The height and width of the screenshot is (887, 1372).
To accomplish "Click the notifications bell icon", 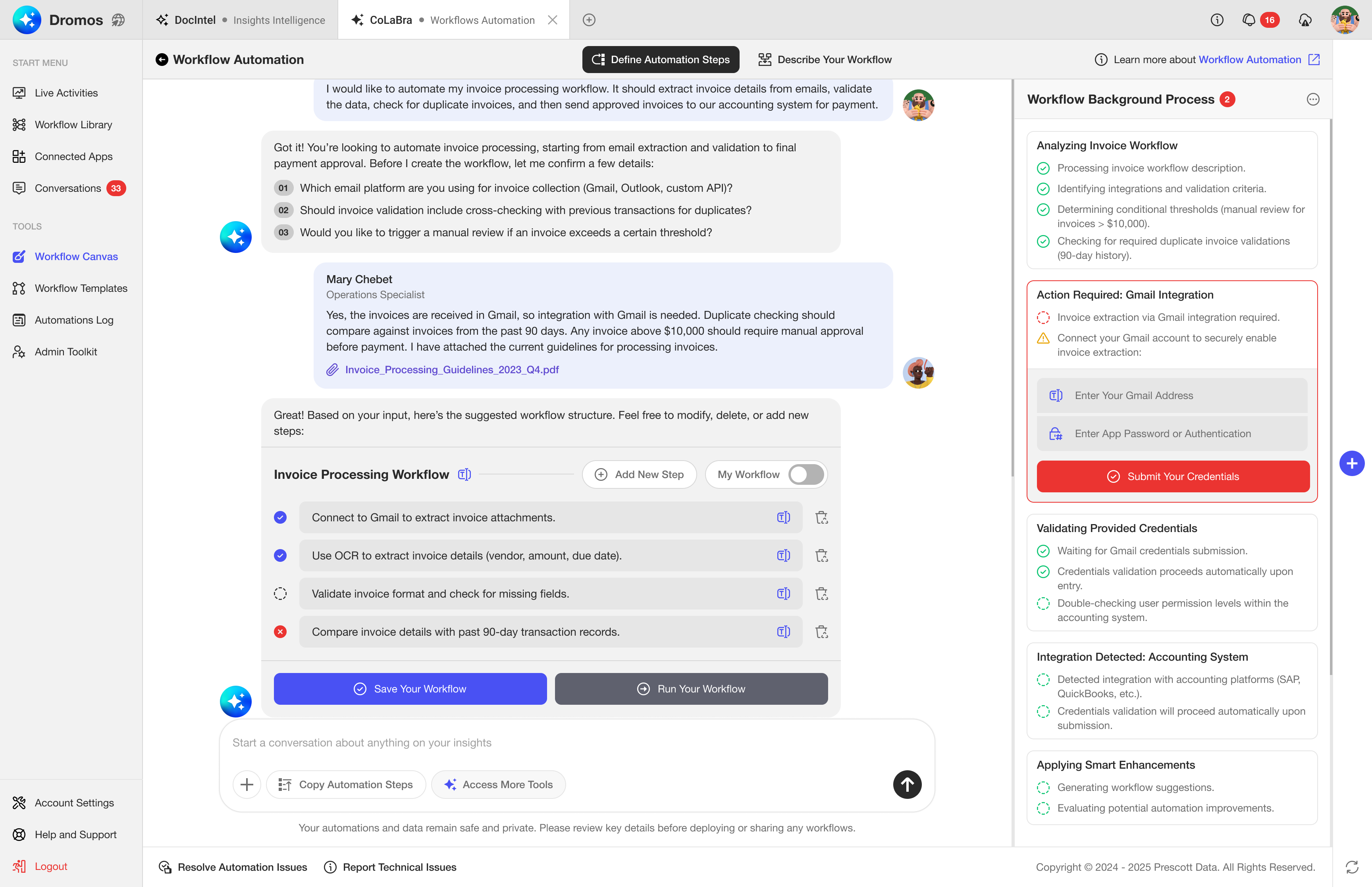I will pyautogui.click(x=1248, y=20).
